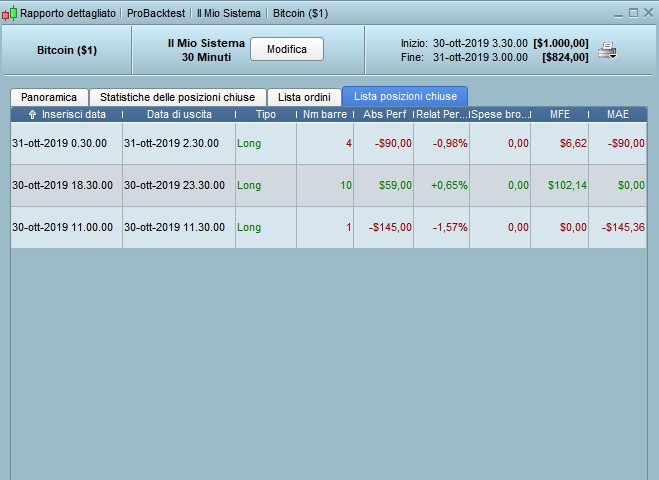The height and width of the screenshot is (480, 659).
Task: Click the candlestick app icon
Action: point(9,13)
